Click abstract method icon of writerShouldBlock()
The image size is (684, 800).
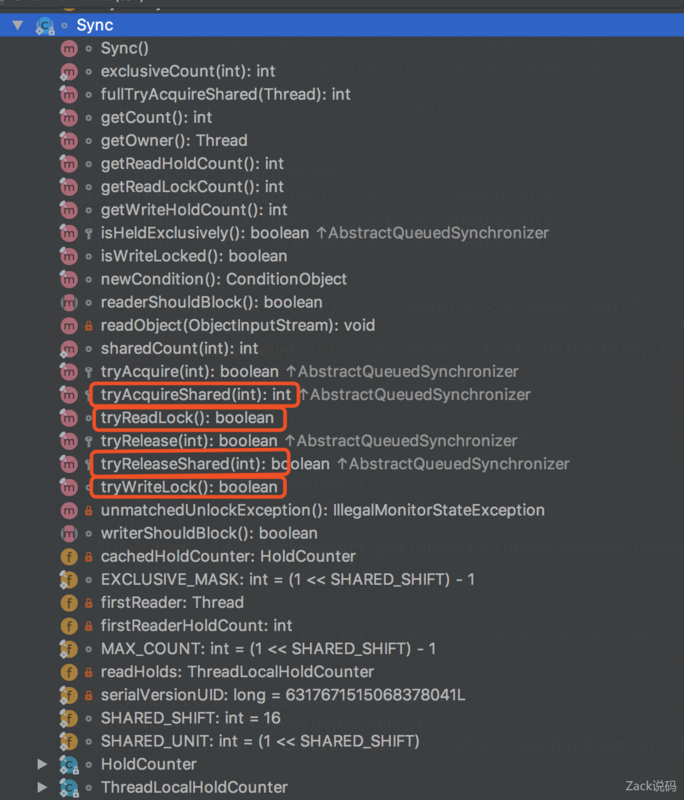[x=69, y=534]
